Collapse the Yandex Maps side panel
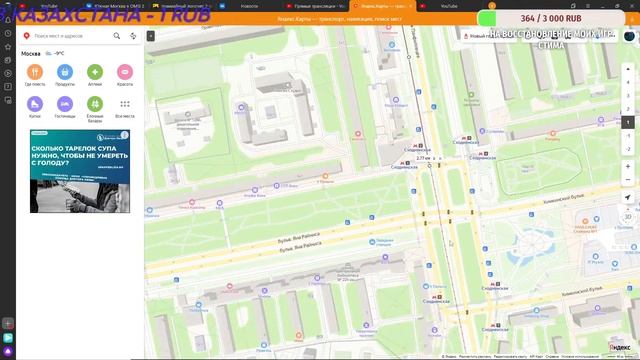The image size is (640, 360). click(151, 36)
